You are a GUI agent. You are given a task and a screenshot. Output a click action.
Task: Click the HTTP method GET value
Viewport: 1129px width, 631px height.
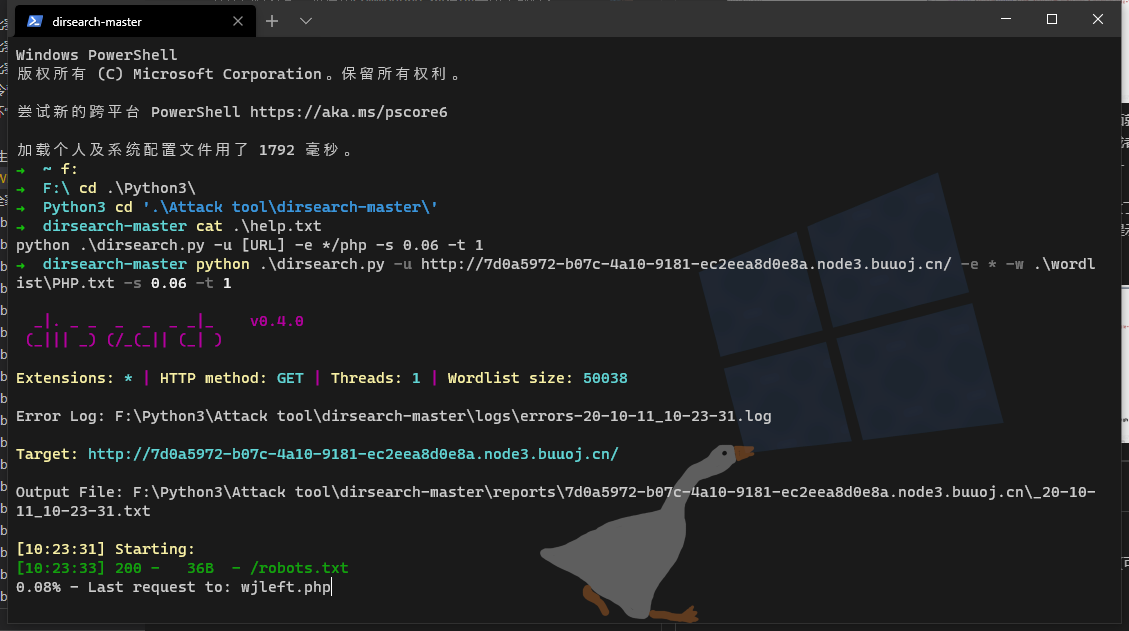tap(290, 377)
